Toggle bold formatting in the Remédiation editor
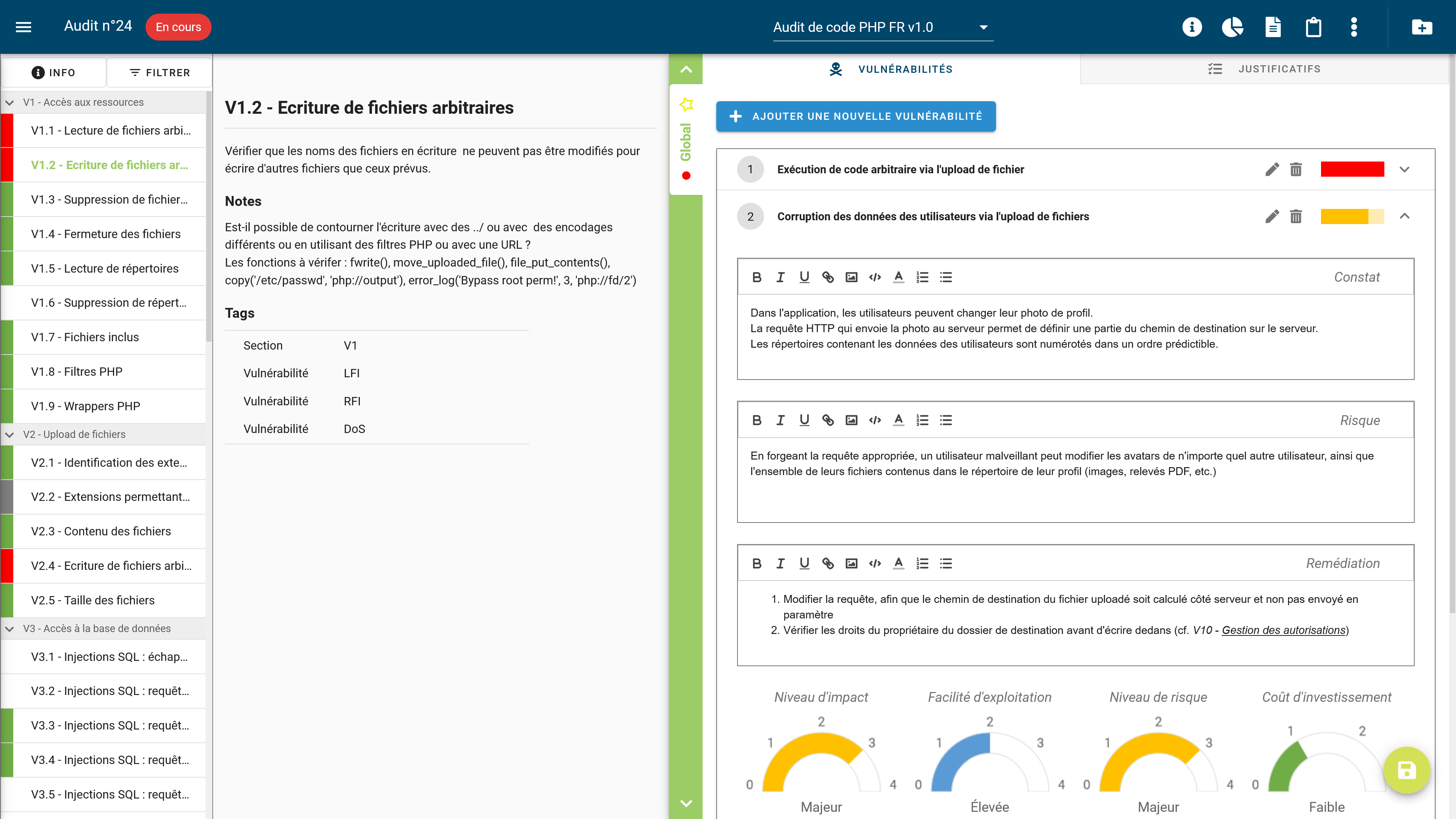The width and height of the screenshot is (1456, 819). pos(757,563)
